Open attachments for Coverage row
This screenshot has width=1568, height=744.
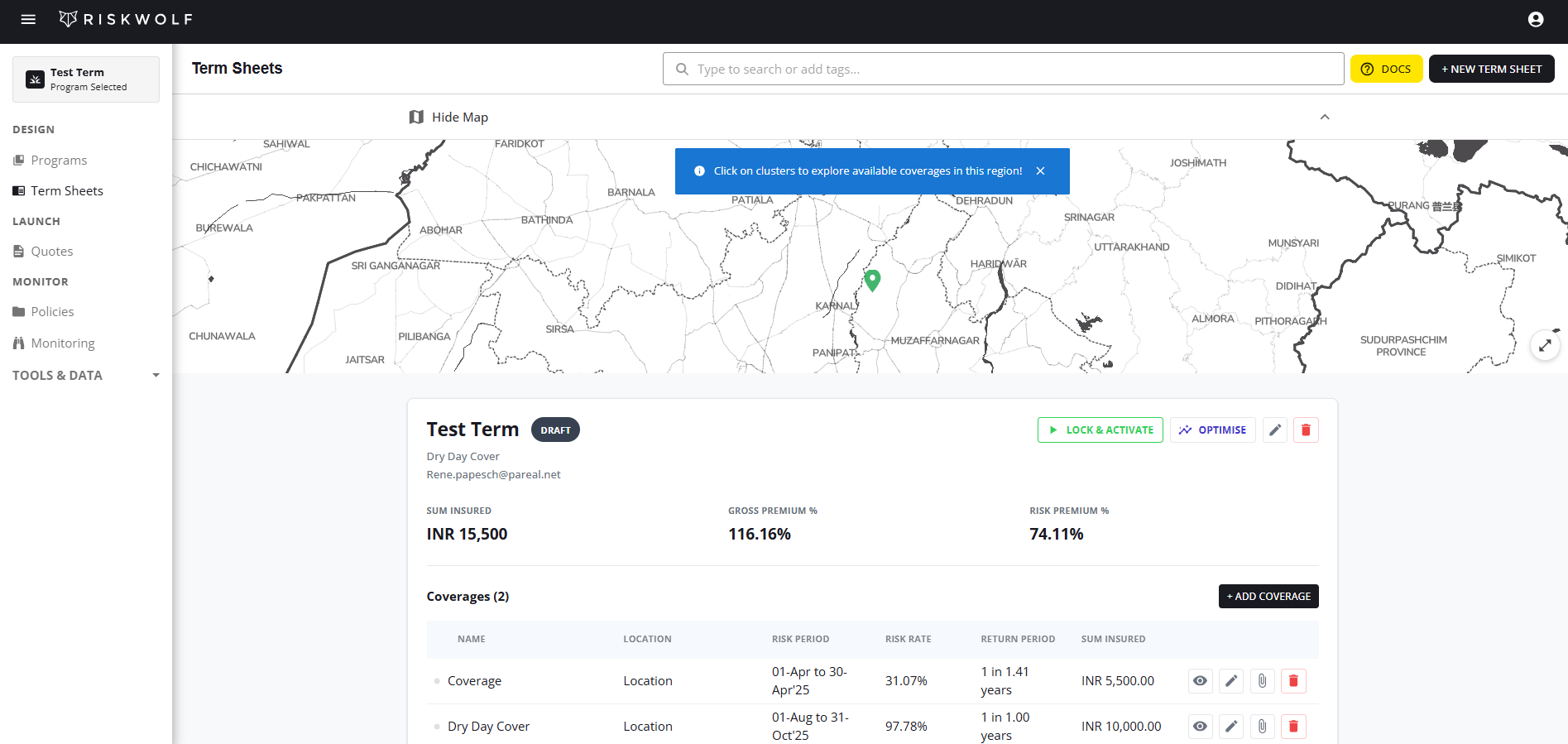[x=1262, y=680]
